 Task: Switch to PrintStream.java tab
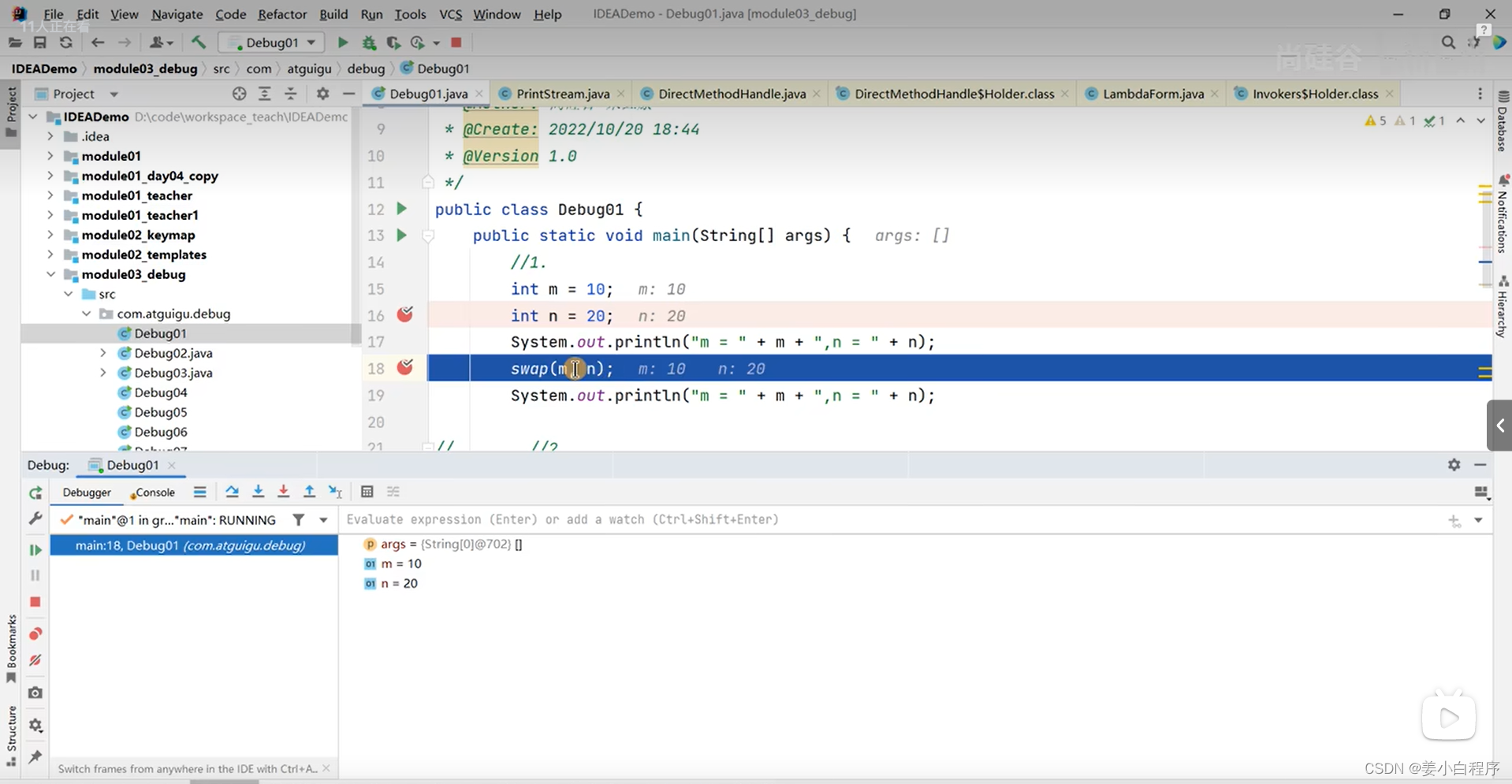563,94
